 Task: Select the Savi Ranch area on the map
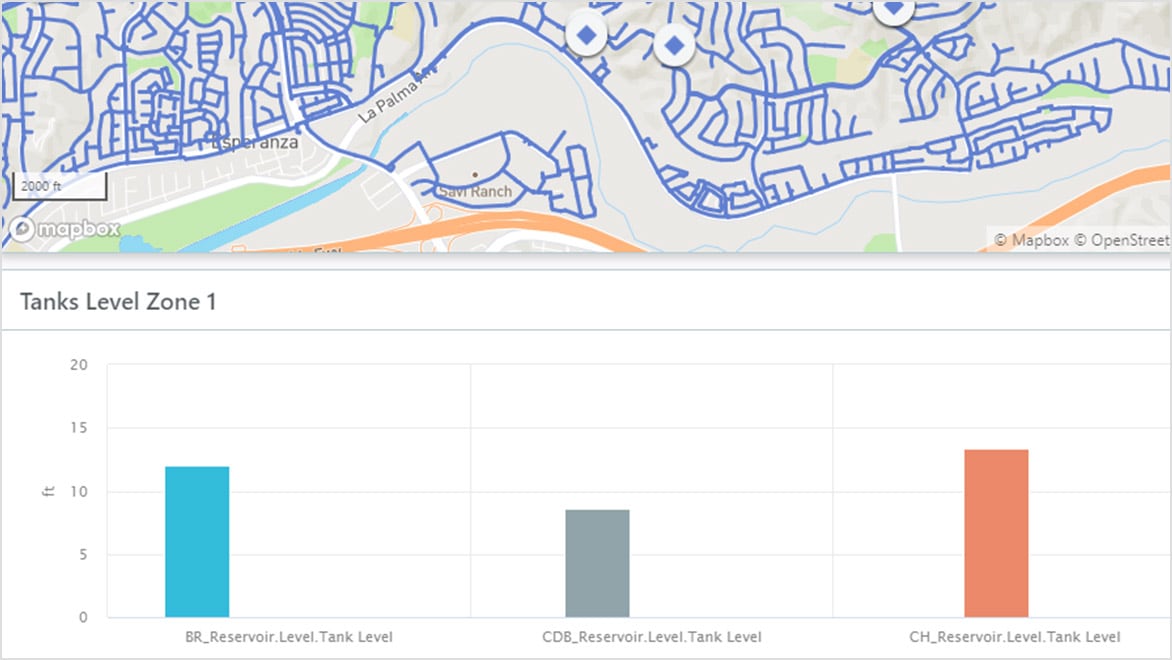click(475, 190)
